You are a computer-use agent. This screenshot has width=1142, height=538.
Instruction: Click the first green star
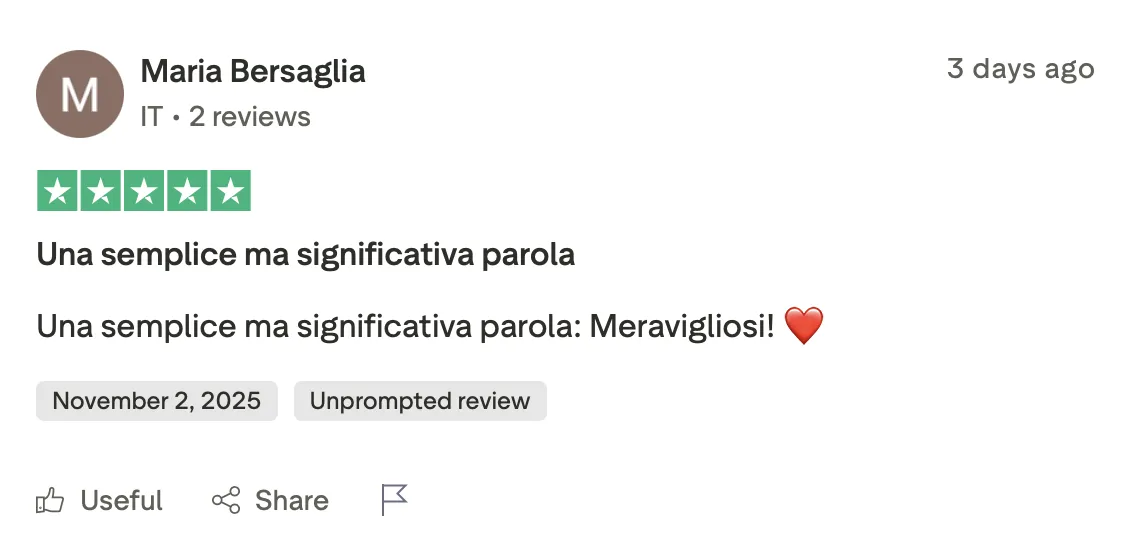(x=58, y=191)
